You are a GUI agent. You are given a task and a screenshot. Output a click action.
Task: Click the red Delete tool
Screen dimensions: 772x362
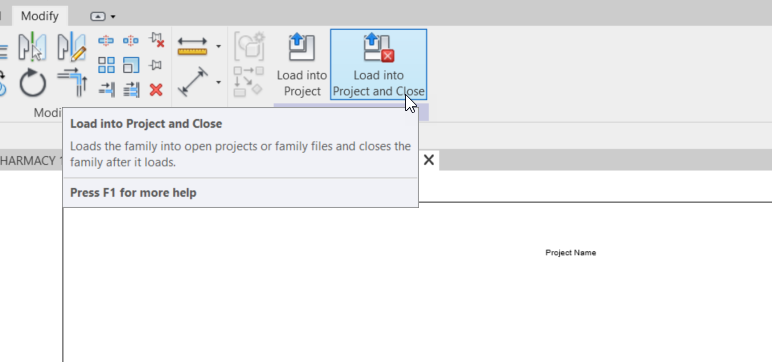156,90
